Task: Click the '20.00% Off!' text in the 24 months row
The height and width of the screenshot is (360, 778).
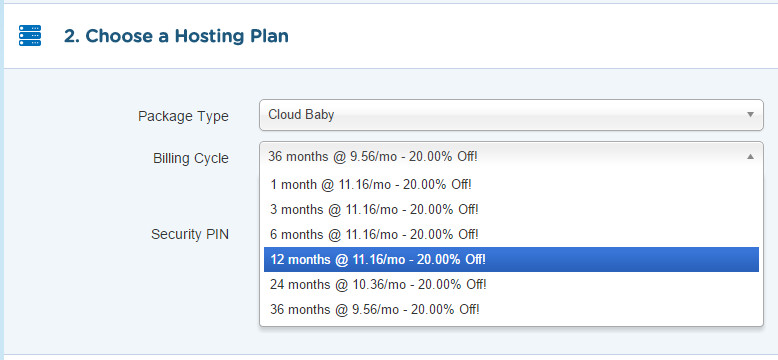Action: (x=453, y=285)
